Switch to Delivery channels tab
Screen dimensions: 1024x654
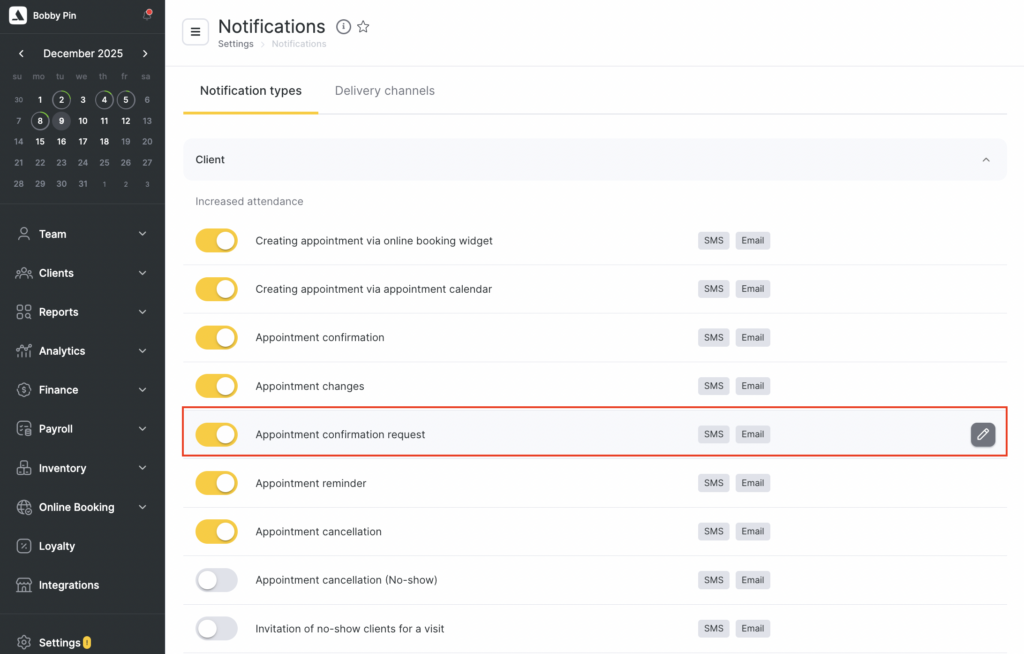pos(384,91)
